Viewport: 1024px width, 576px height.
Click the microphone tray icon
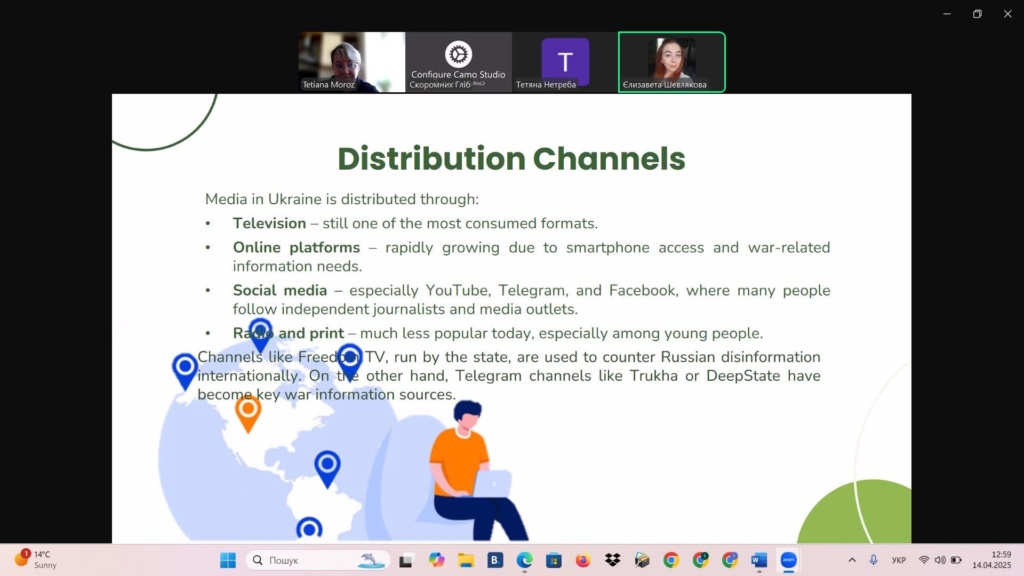click(x=873, y=560)
